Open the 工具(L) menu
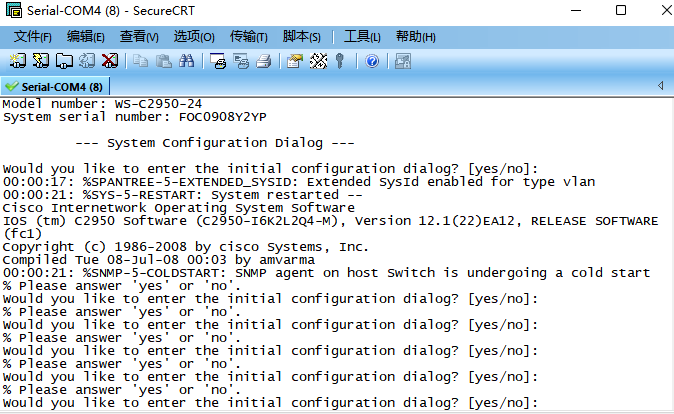Viewport: 674px width, 414px height. pyautogui.click(x=362, y=37)
